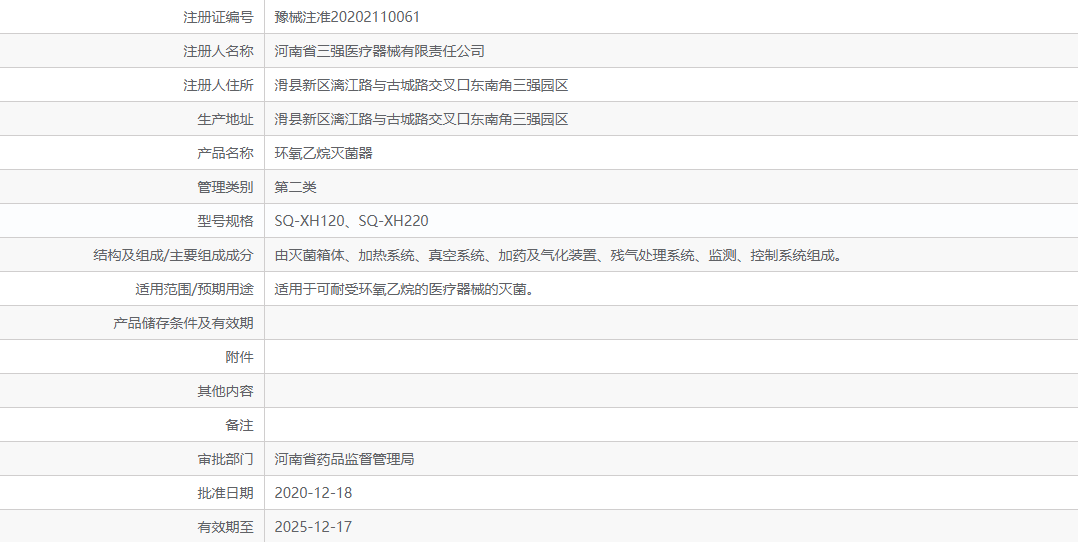The height and width of the screenshot is (542, 1078).
Task: Click the category value '第二类'
Action: [295, 187]
